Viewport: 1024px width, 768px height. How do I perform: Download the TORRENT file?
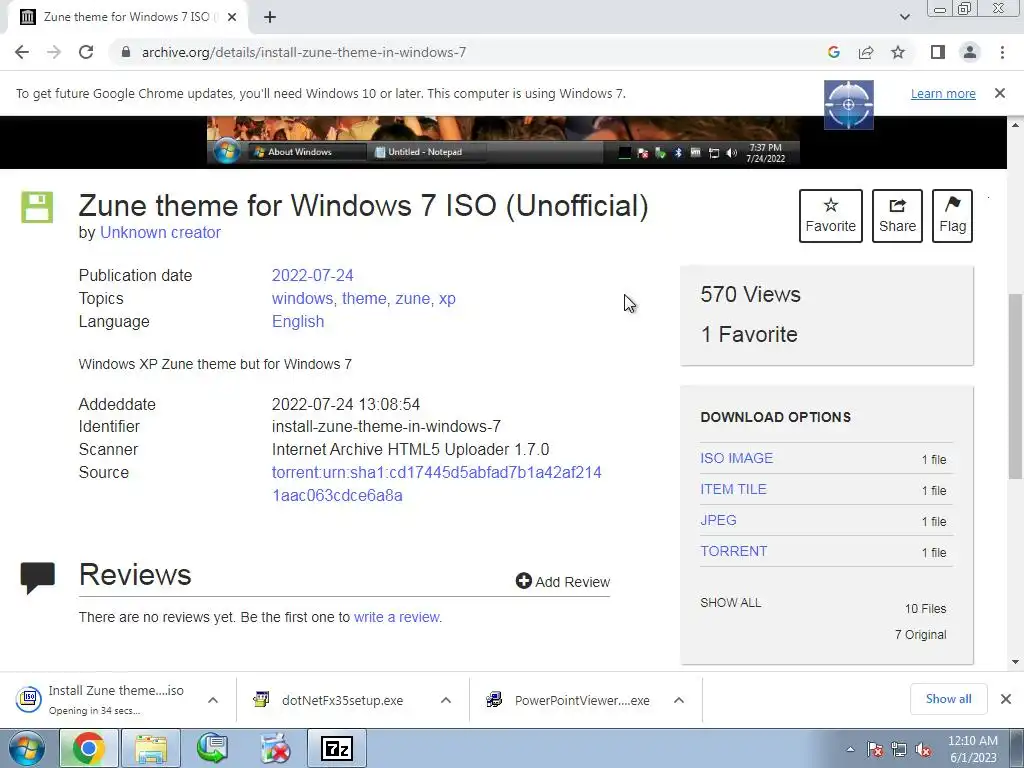[733, 551]
